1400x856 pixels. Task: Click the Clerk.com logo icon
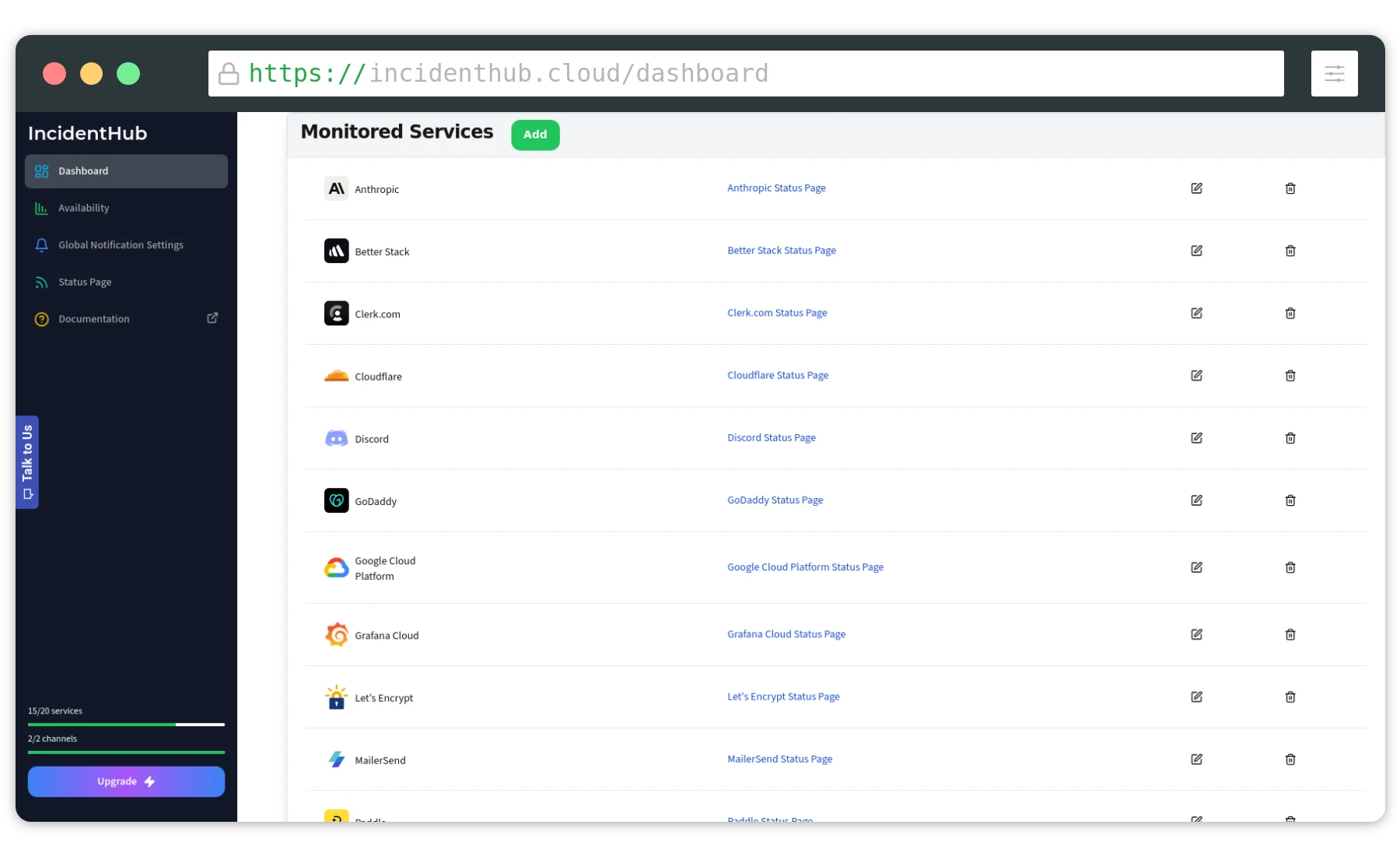pyautogui.click(x=336, y=313)
